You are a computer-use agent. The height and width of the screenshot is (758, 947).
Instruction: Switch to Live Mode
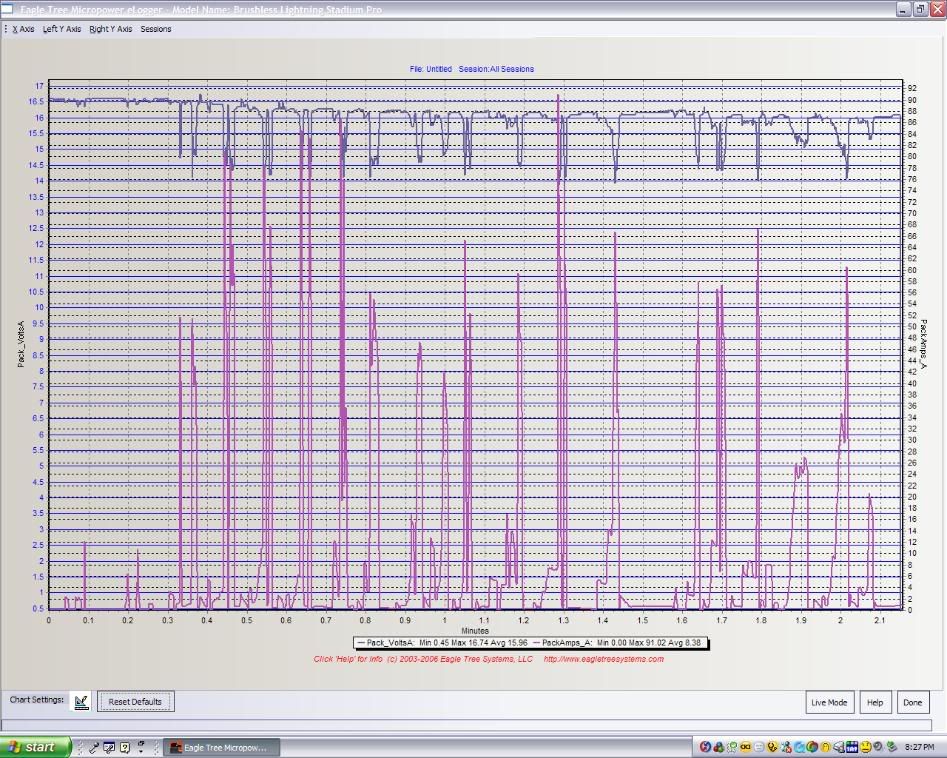click(x=829, y=702)
